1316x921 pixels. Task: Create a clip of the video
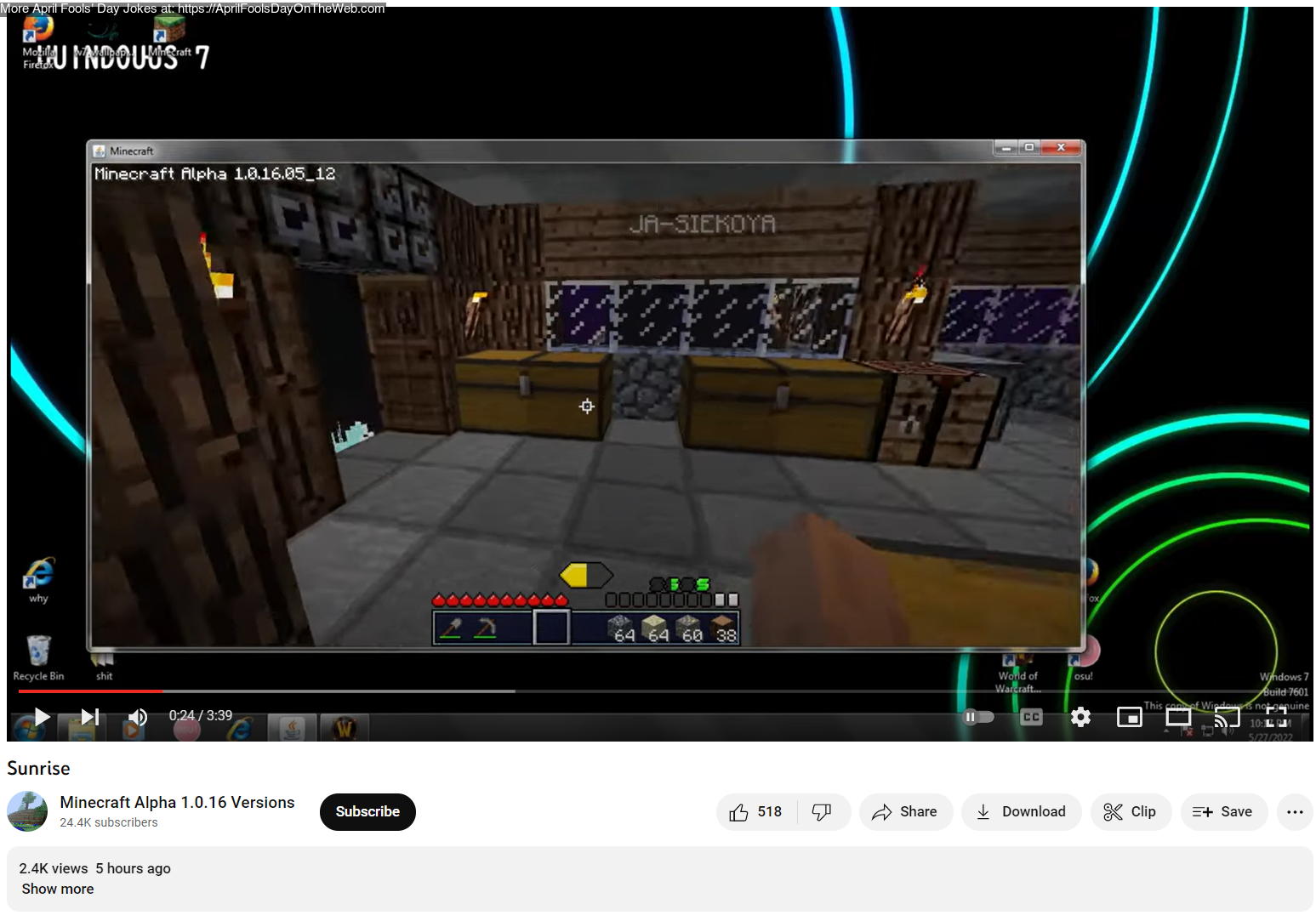[1131, 812]
